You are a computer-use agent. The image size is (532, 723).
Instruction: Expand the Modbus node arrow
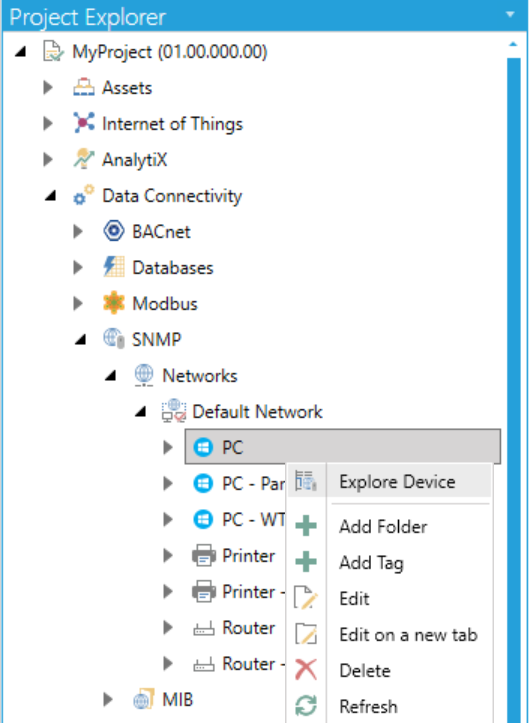tap(78, 303)
